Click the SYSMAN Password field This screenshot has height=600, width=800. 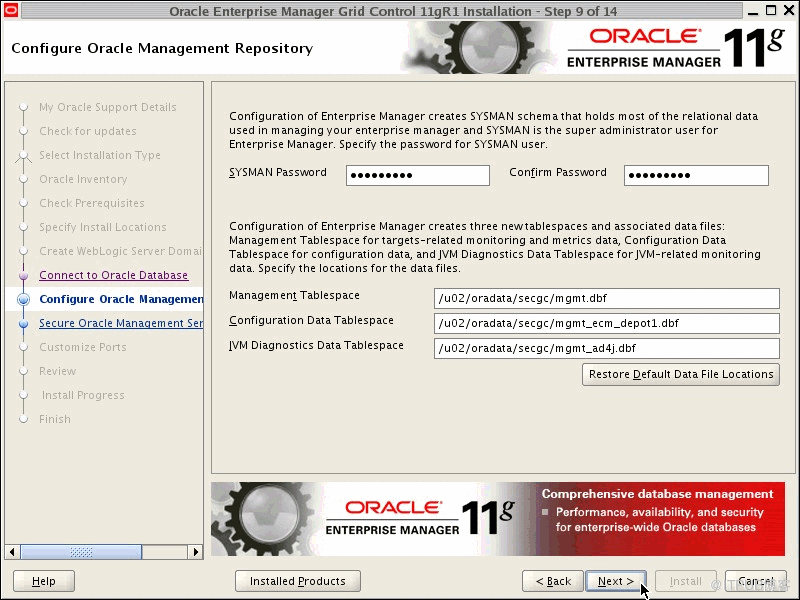(418, 175)
